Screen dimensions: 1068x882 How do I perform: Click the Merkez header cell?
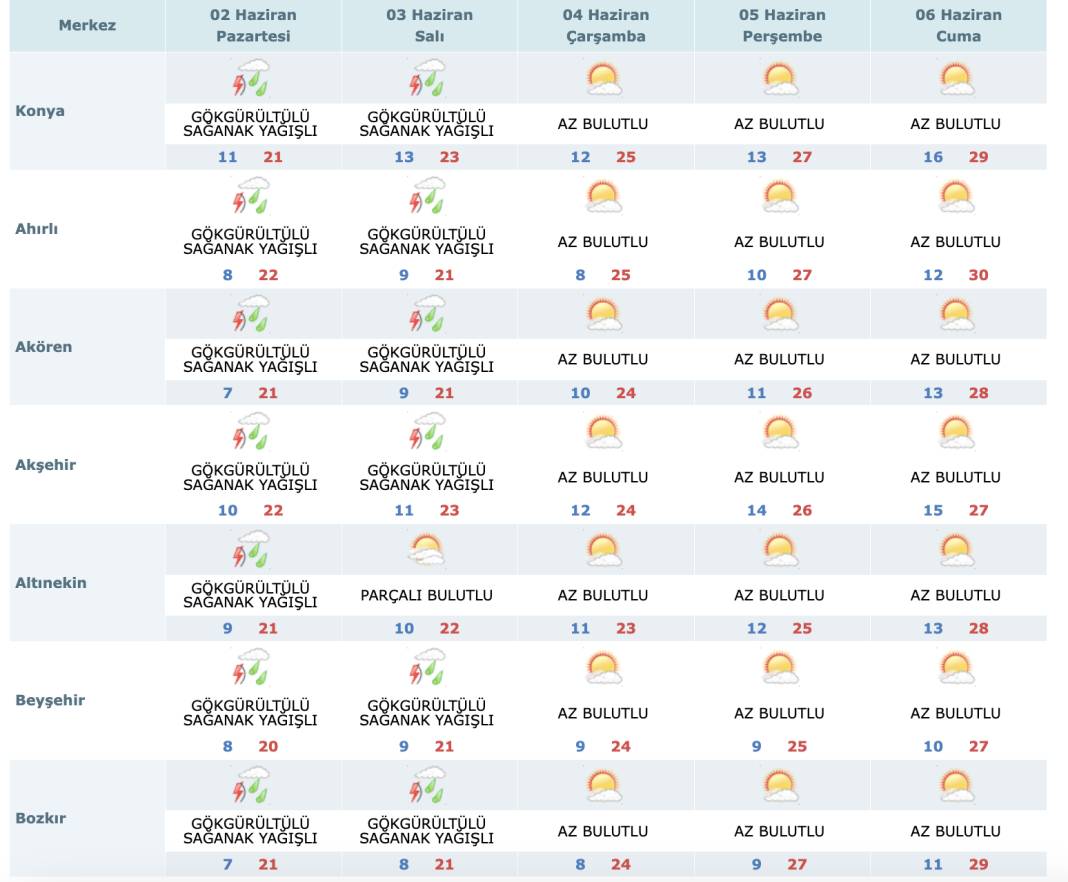tap(87, 25)
